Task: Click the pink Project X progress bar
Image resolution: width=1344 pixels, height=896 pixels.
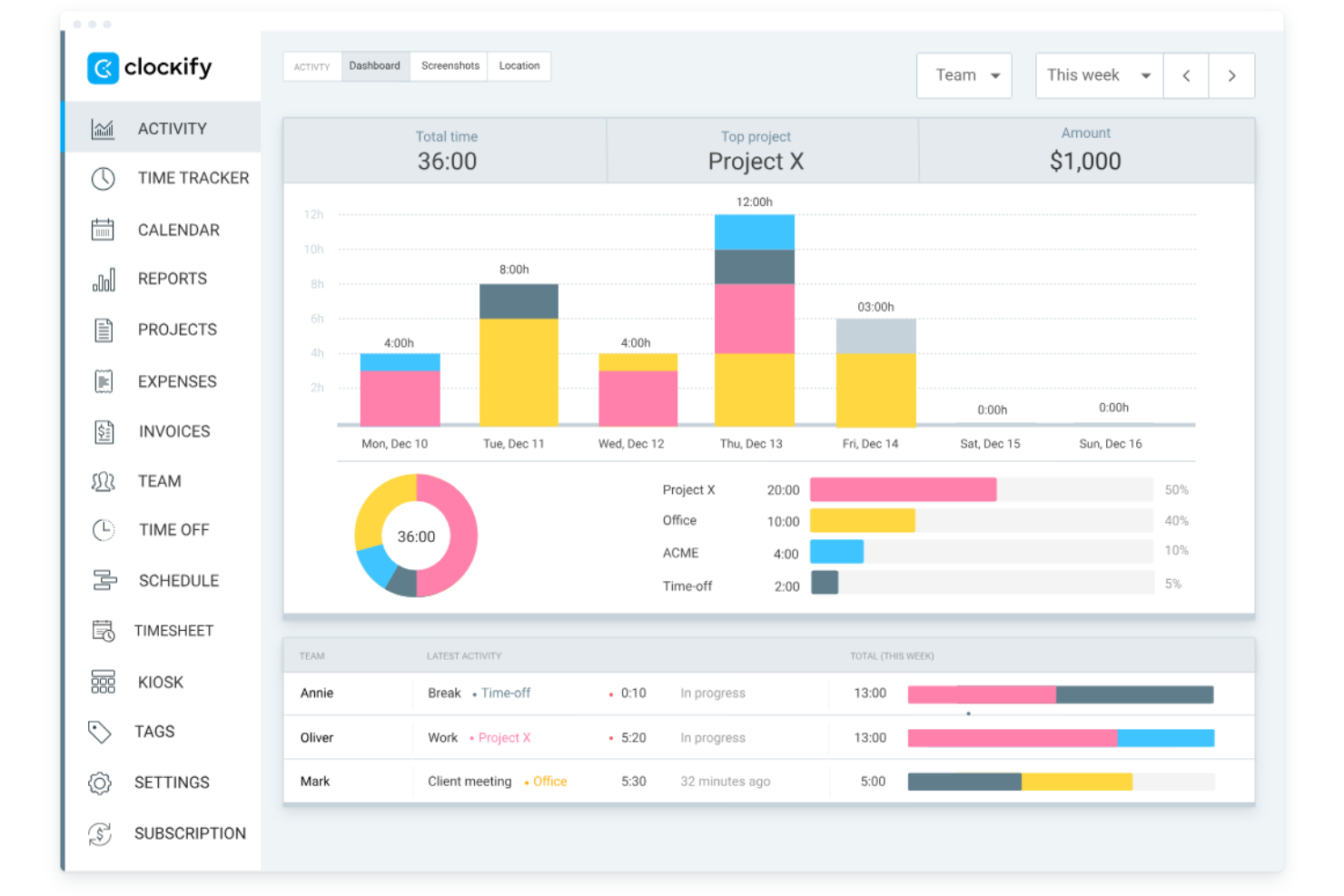Action: [904, 490]
